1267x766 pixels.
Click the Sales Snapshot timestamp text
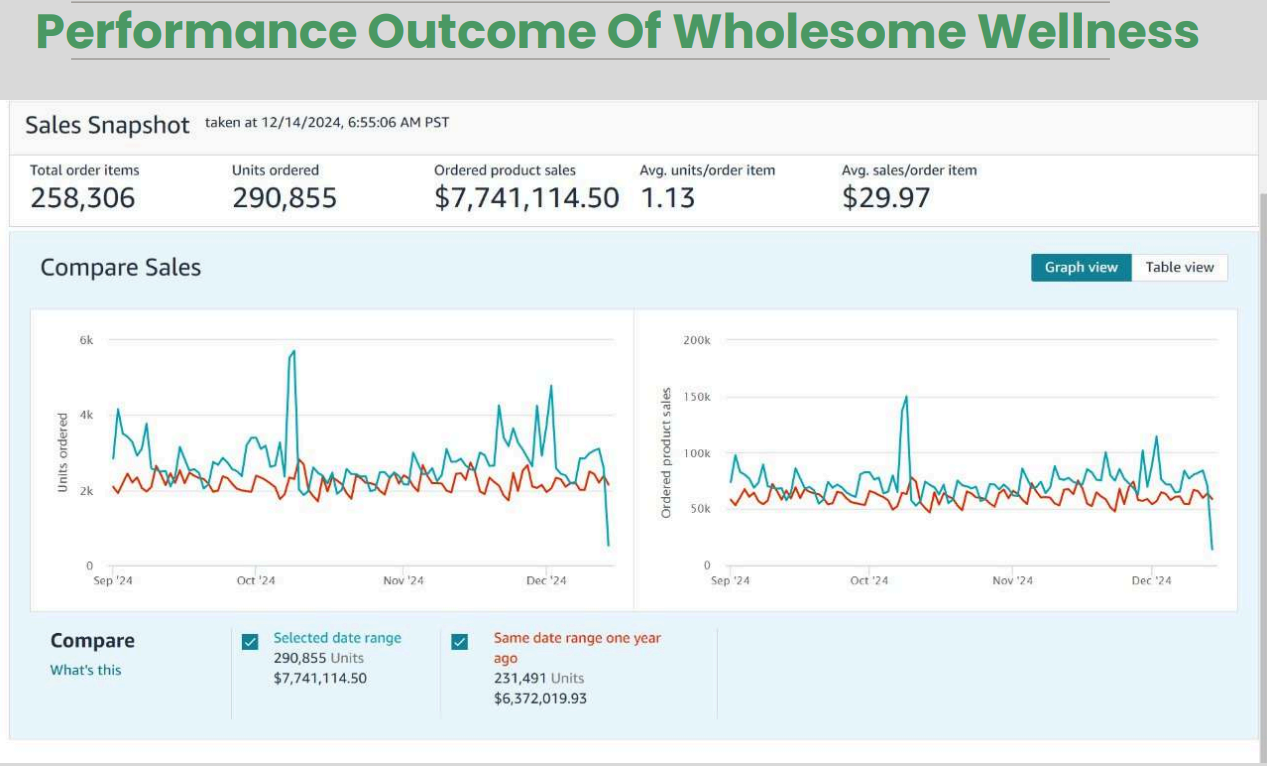[x=327, y=123]
